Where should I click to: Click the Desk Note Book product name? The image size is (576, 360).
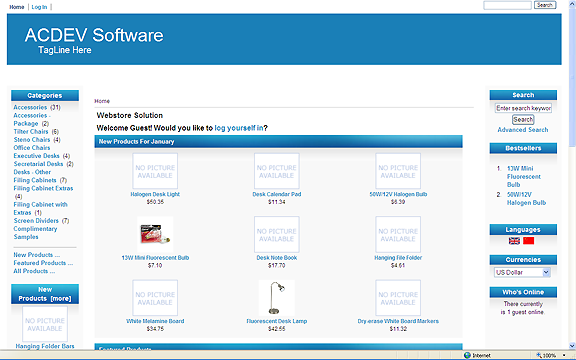click(277, 258)
